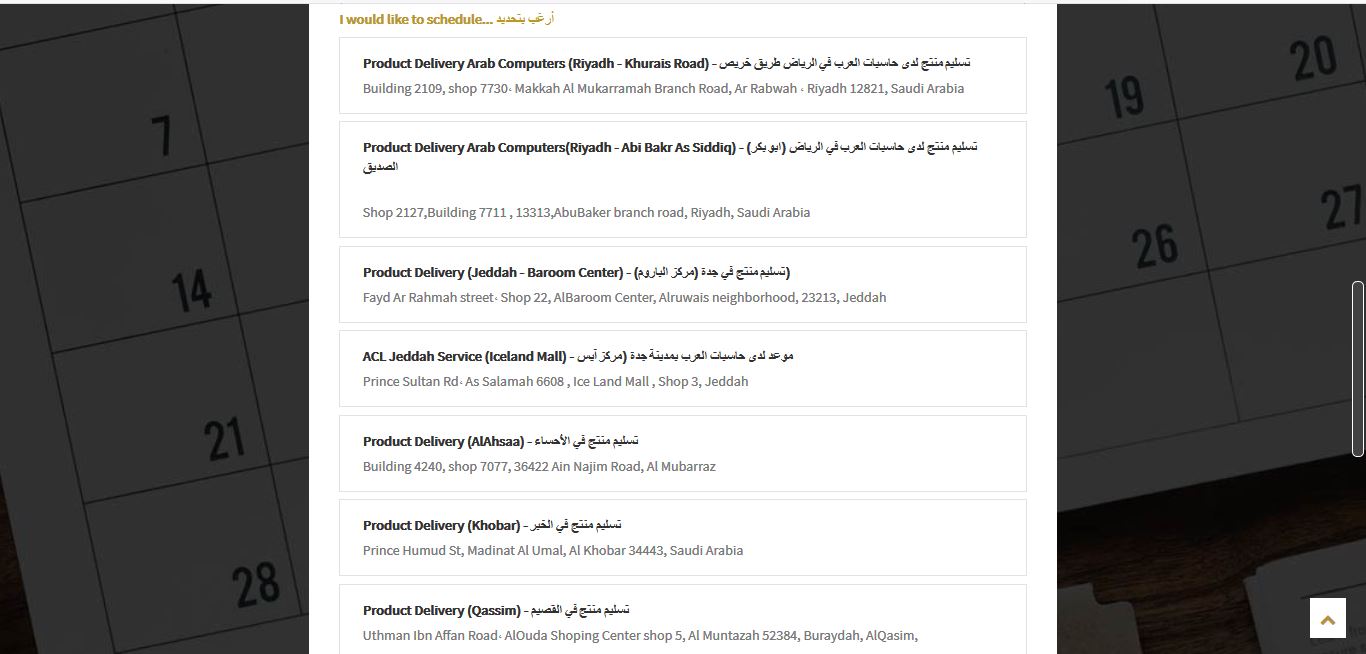Choose the Riyadh – Abi Bakr As Siddiq delivery option
The height and width of the screenshot is (654, 1366).
click(x=683, y=178)
